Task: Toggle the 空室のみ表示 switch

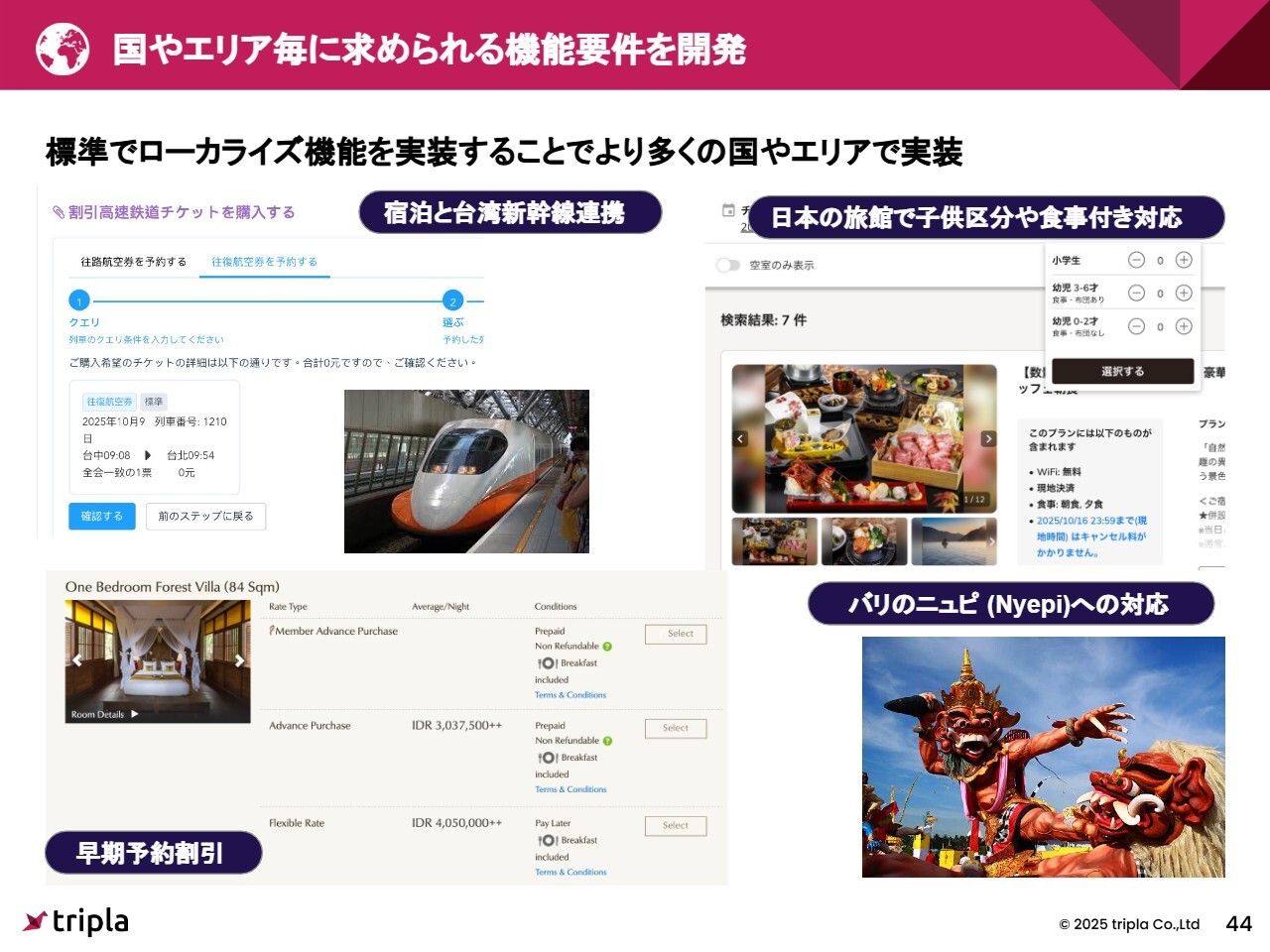Action: pyautogui.click(x=728, y=265)
